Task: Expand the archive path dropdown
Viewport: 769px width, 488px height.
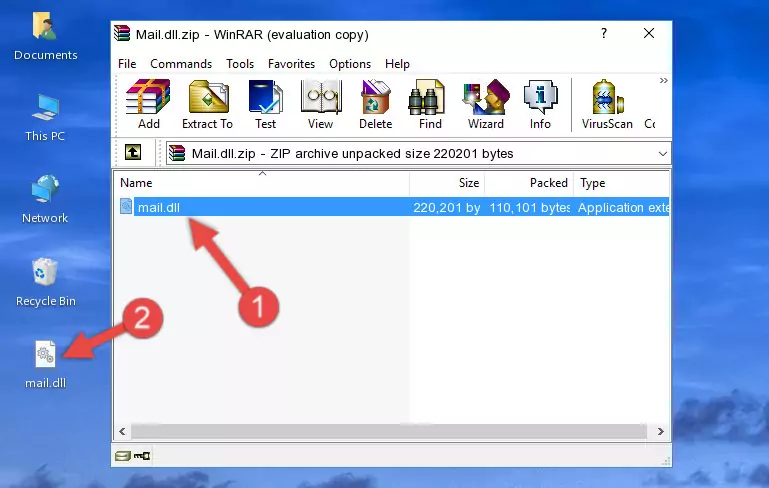Action: click(663, 154)
